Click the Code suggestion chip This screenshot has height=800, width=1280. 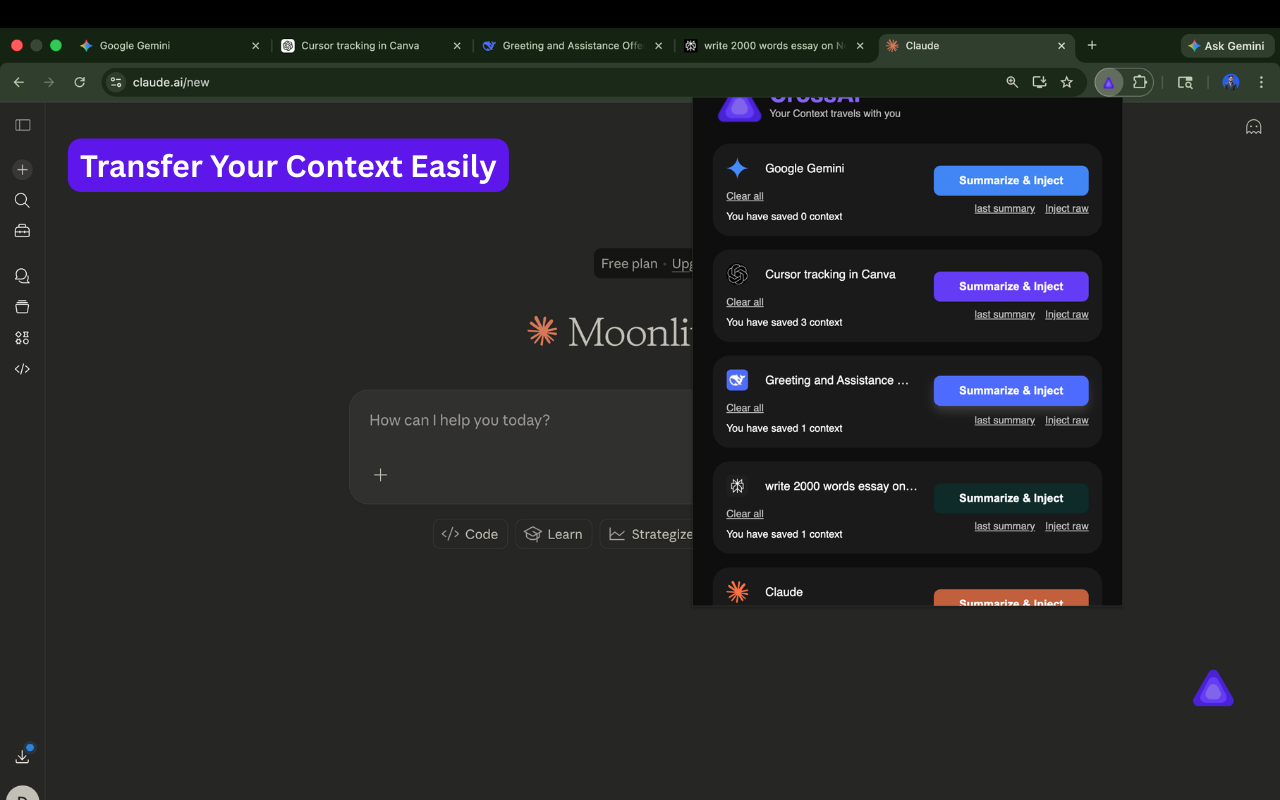pyautogui.click(x=470, y=534)
